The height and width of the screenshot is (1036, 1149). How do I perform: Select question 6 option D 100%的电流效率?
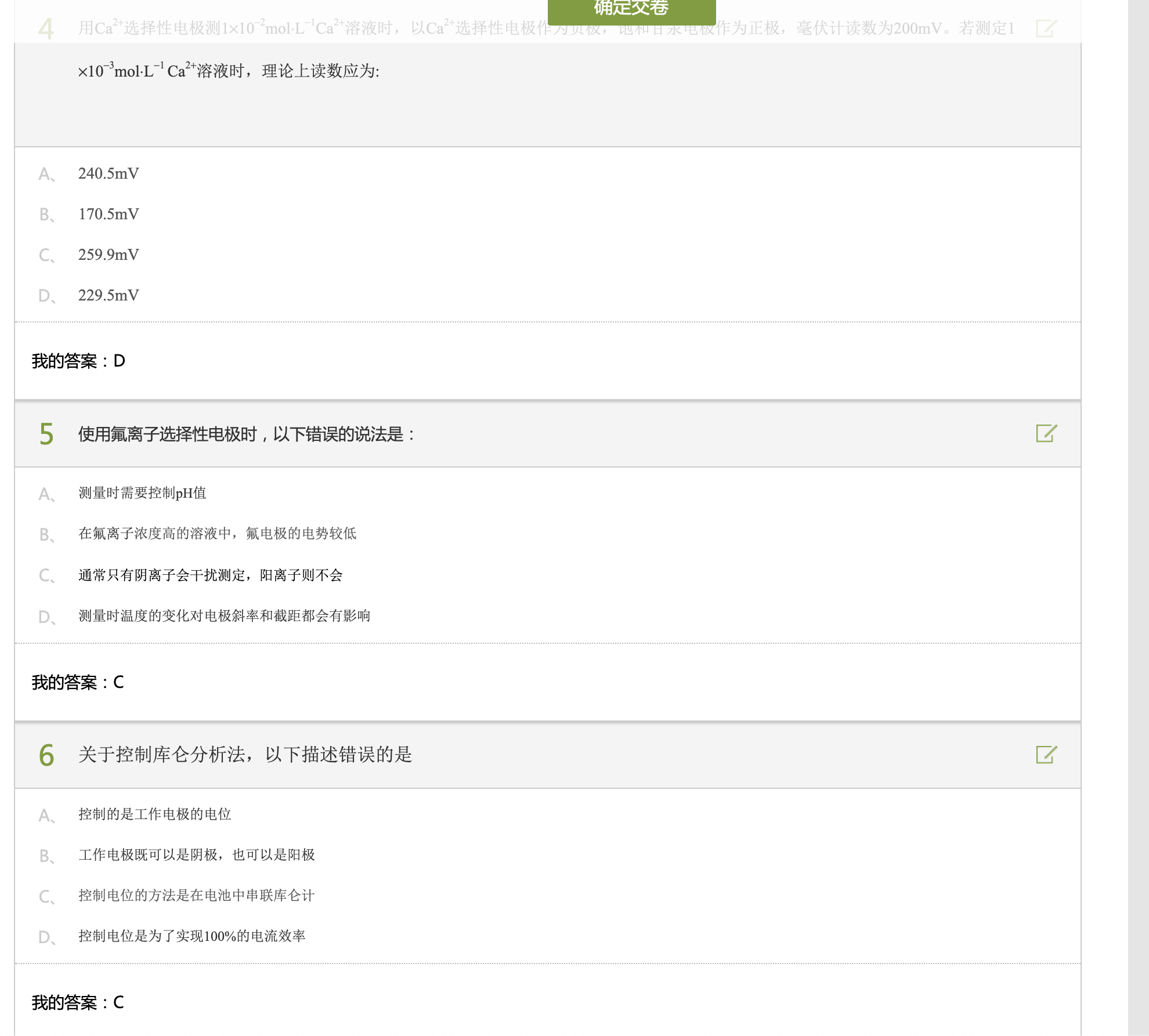(191, 936)
